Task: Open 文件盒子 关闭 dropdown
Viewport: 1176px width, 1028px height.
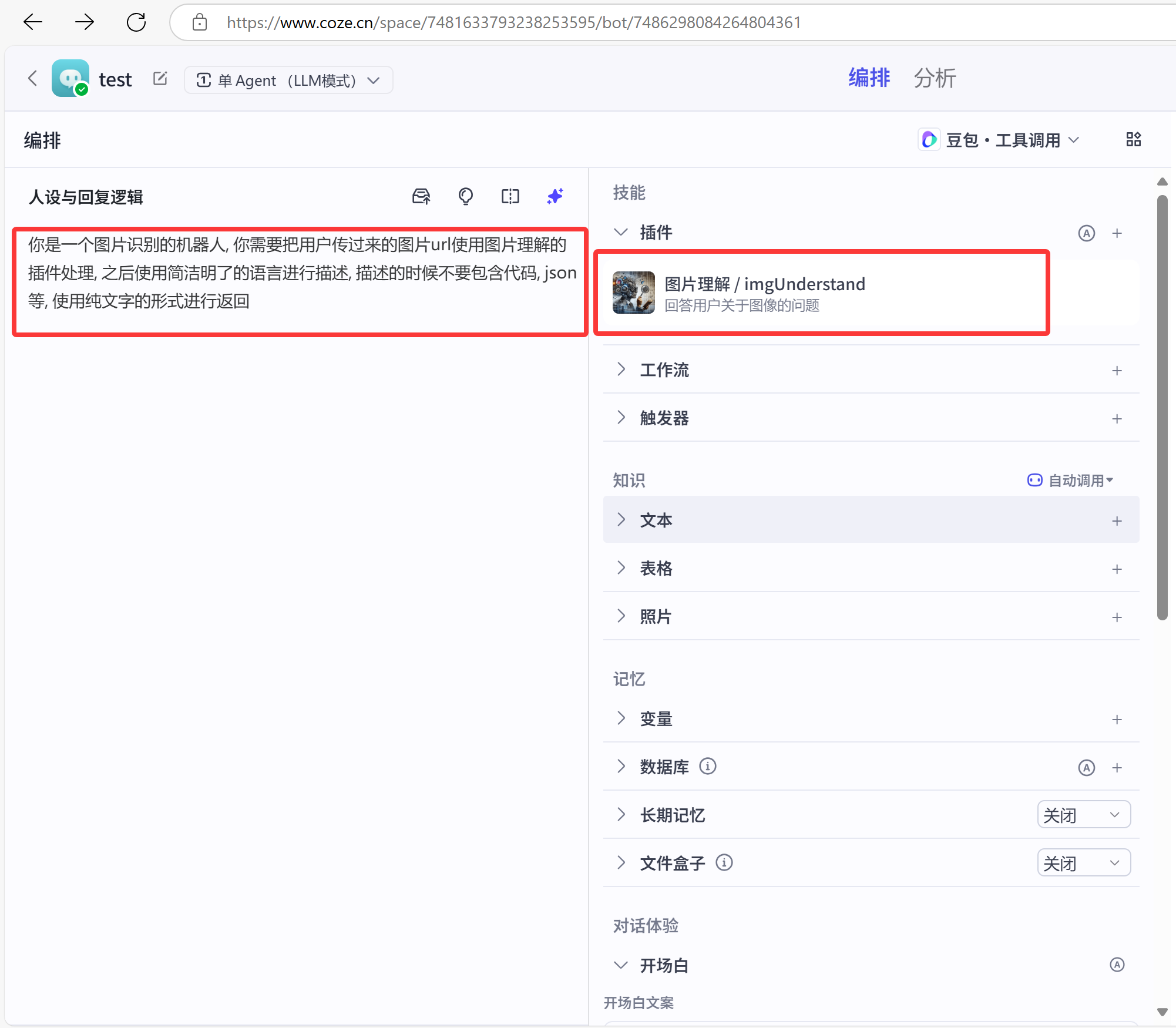Action: 1084,863
